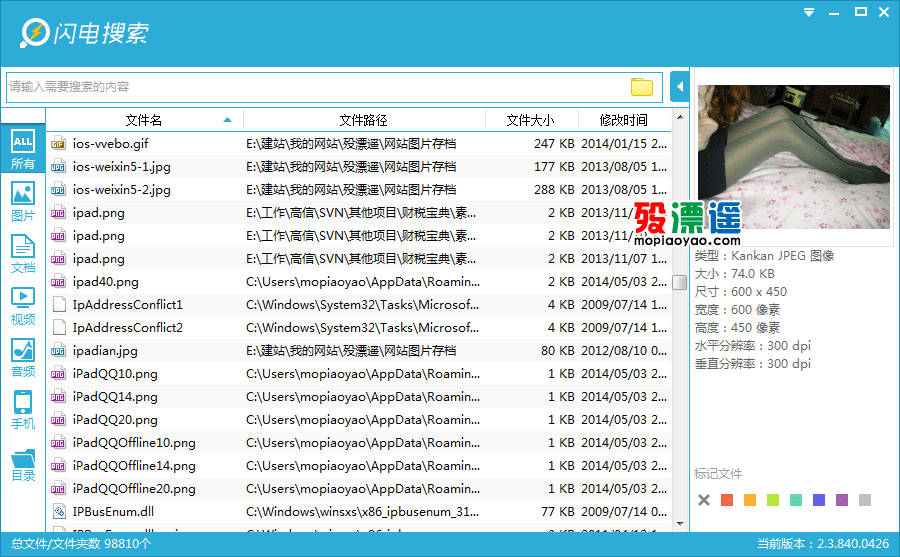Click the 闪电搜索 logo icon
Screen dimensions: 900x557
pos(34,33)
